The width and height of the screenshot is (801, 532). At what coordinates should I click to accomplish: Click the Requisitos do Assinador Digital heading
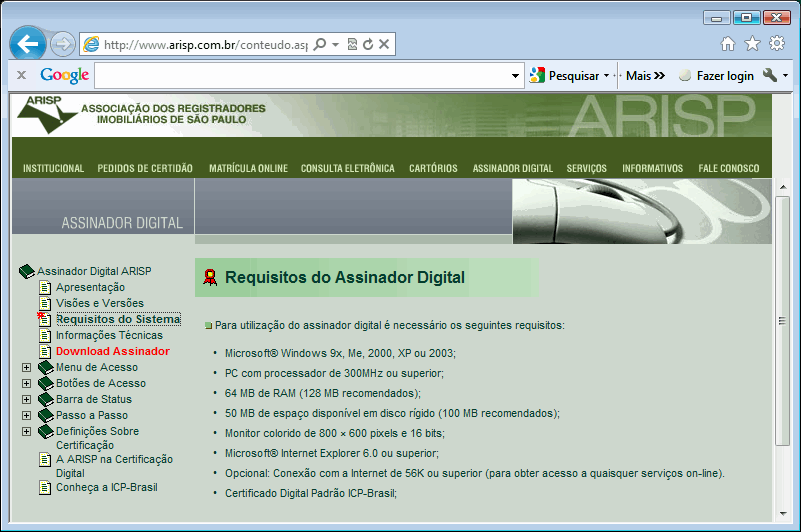pyautogui.click(x=345, y=277)
